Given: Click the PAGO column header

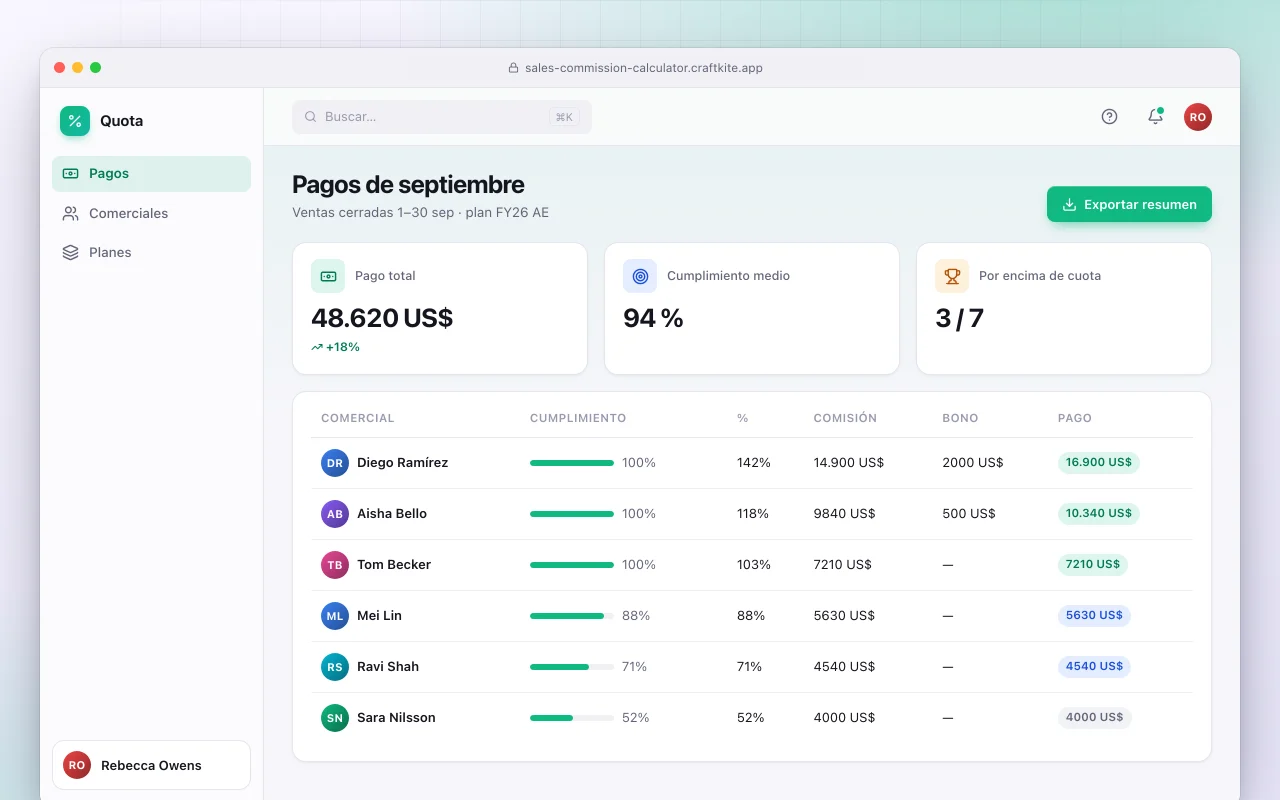Looking at the screenshot, I should (1075, 418).
